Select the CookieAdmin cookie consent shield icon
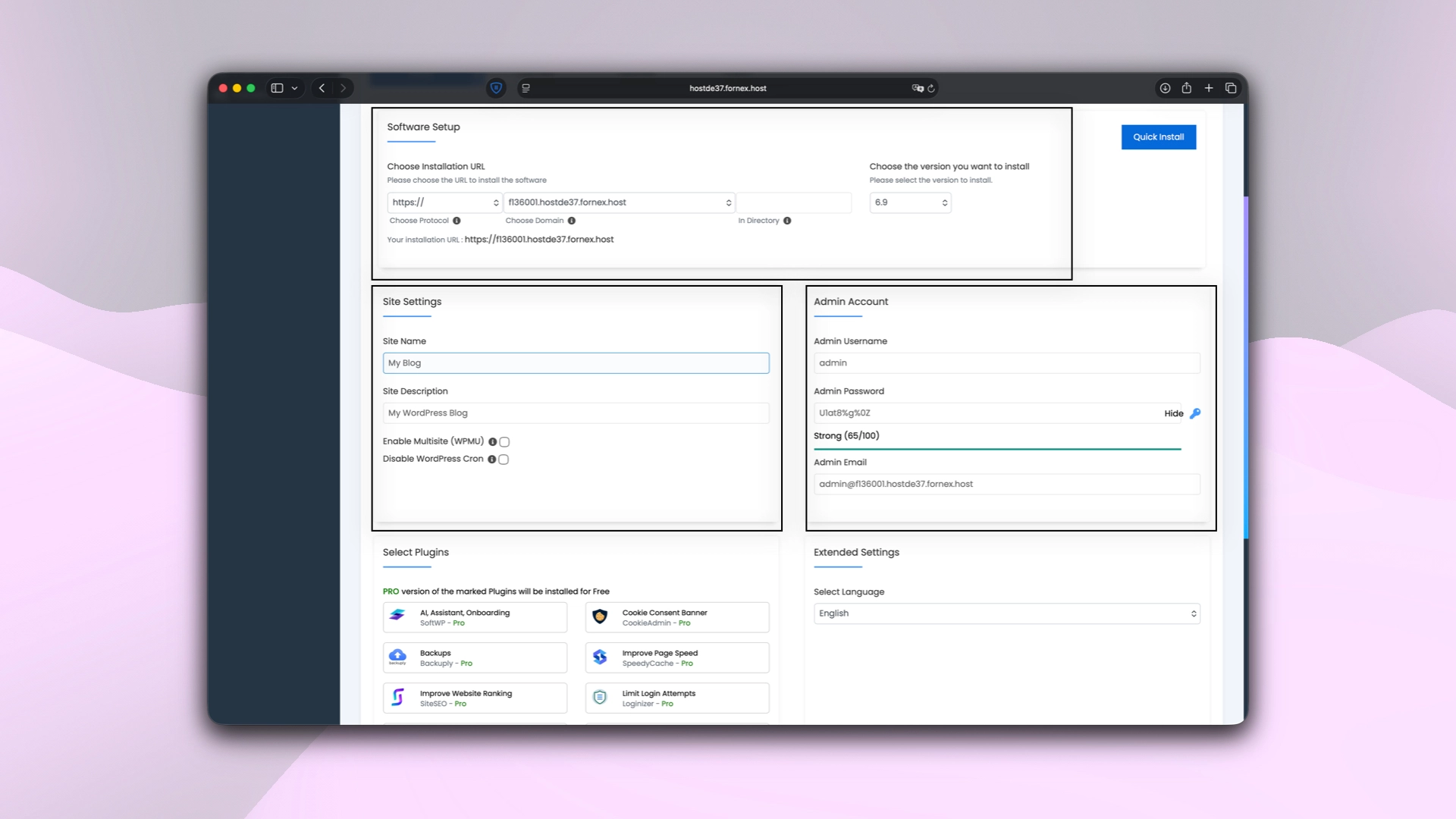The width and height of the screenshot is (1456, 819). coord(600,617)
